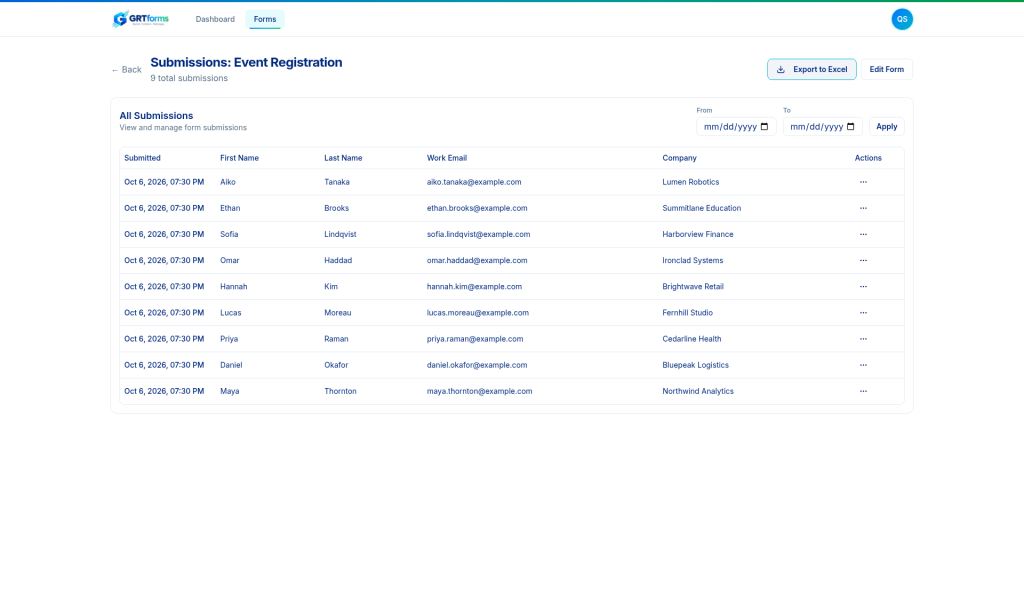Click last name Thornton
The height and width of the screenshot is (594, 1024).
(340, 391)
